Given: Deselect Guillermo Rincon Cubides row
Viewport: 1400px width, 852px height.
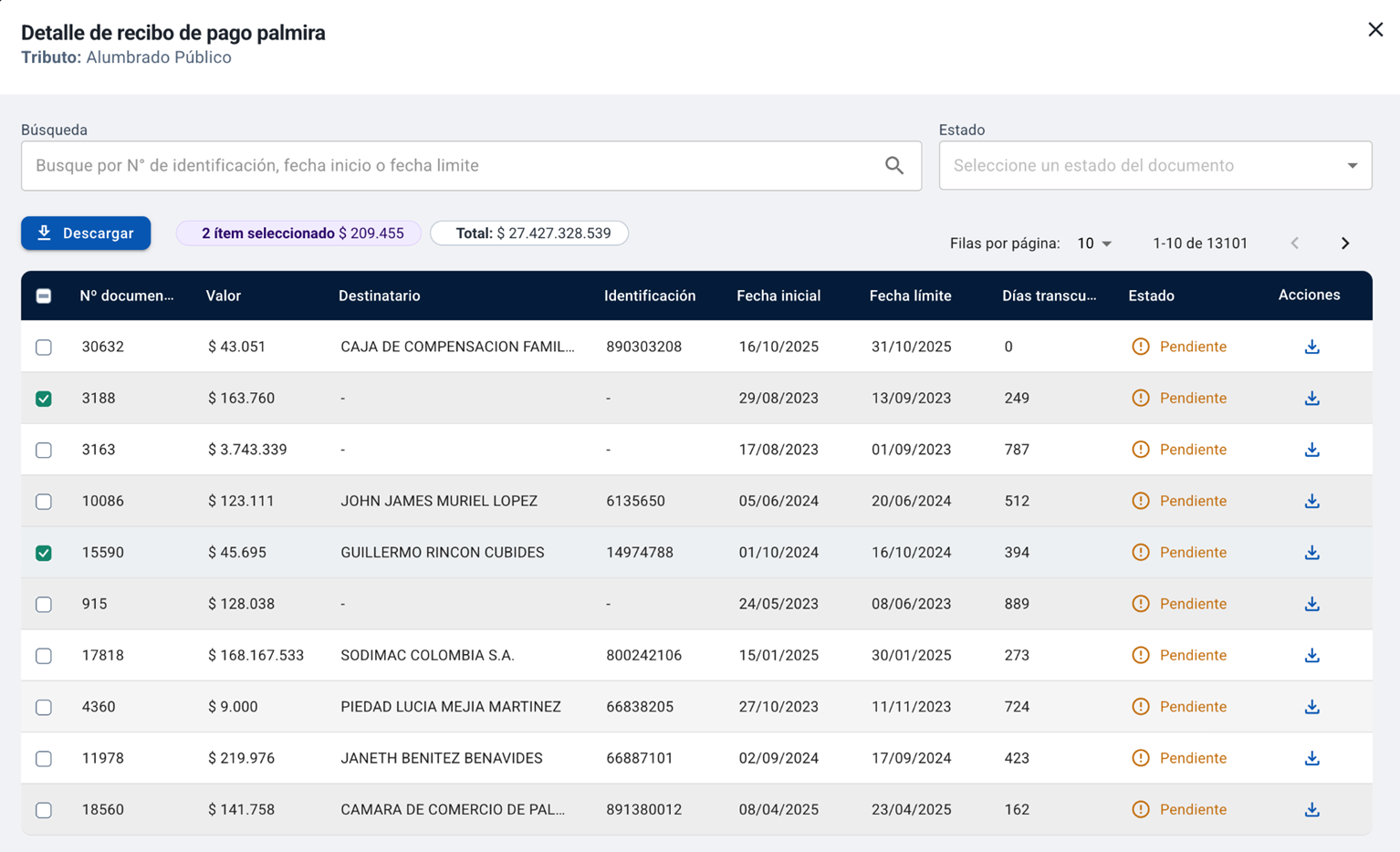Looking at the screenshot, I should click(x=44, y=553).
